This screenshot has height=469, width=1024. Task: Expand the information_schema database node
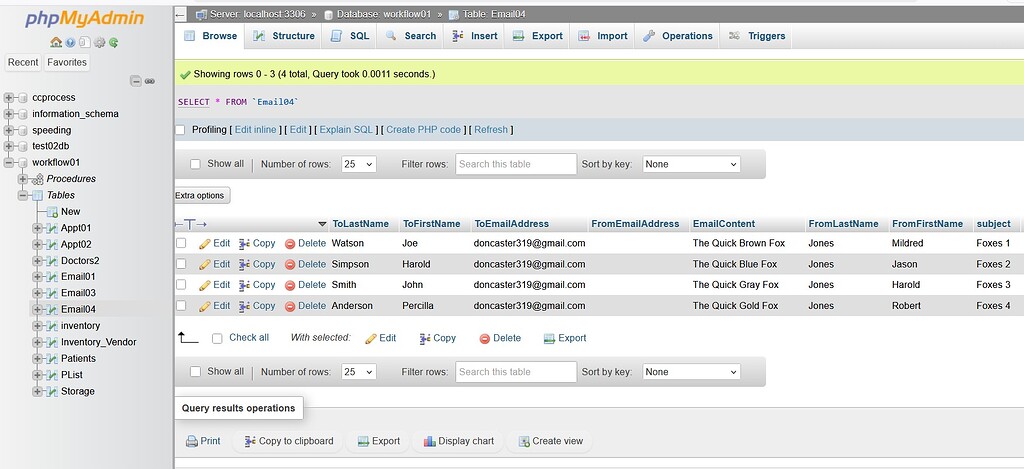pyautogui.click(x=8, y=114)
